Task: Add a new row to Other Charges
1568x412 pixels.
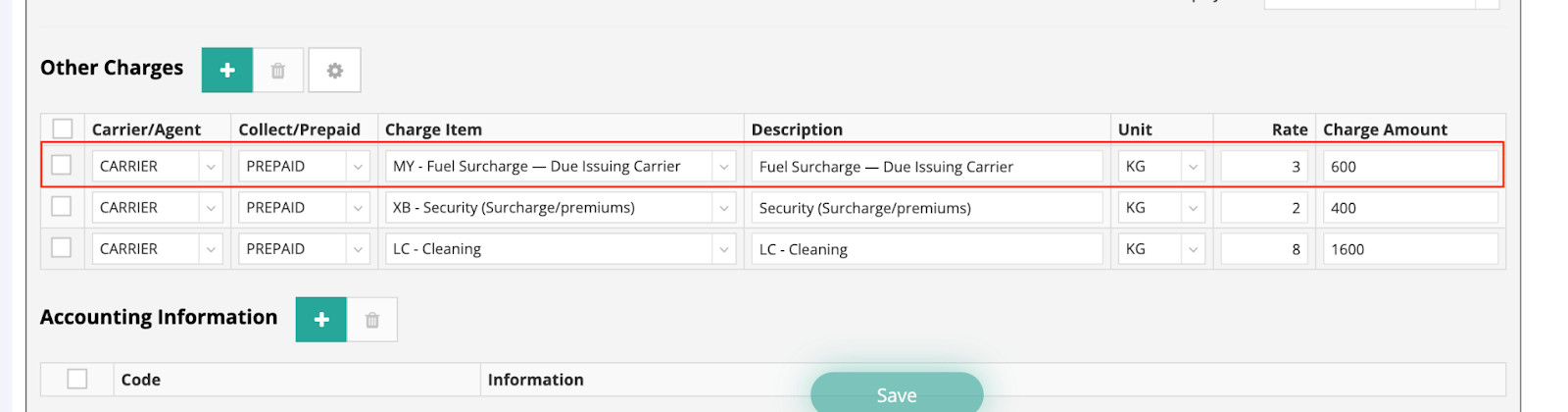Action: [227, 71]
